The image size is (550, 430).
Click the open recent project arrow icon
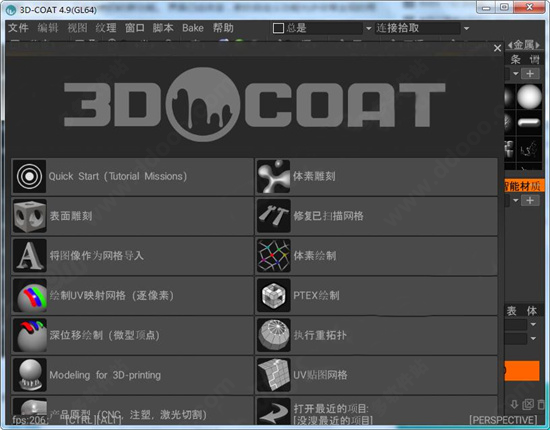[274, 411]
